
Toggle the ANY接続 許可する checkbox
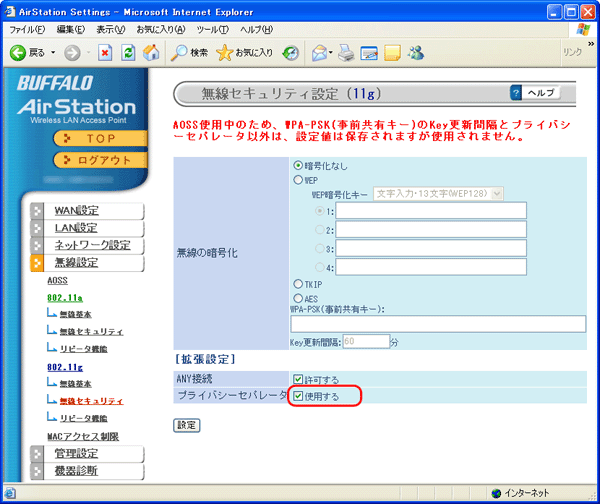point(298,379)
